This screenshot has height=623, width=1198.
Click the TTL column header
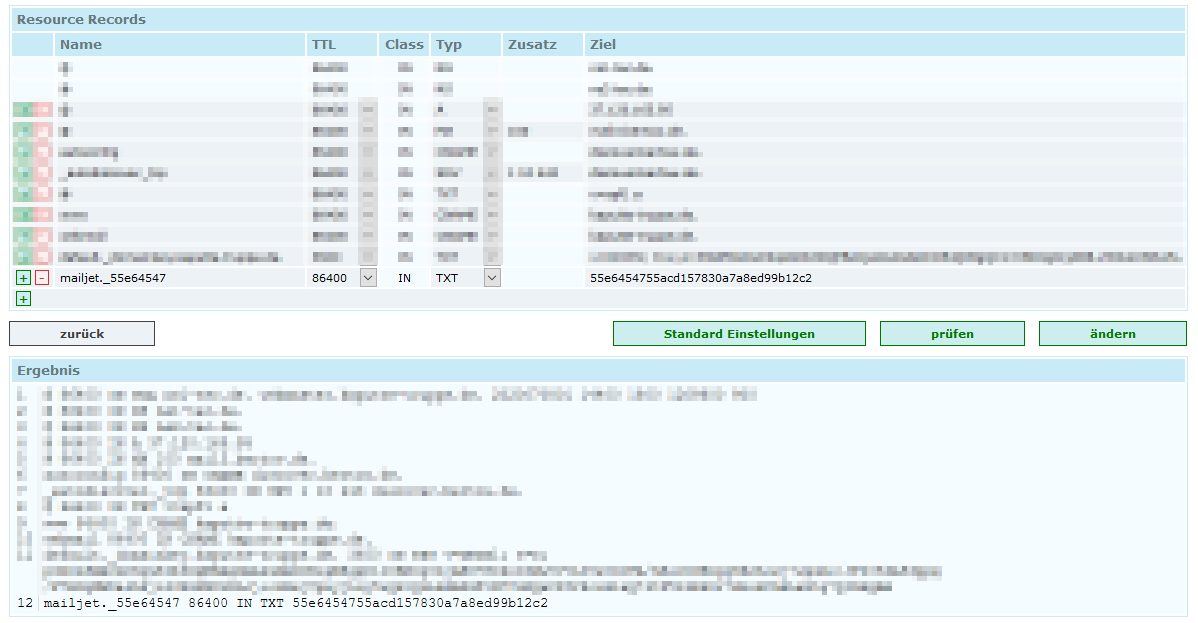pyautogui.click(x=324, y=45)
